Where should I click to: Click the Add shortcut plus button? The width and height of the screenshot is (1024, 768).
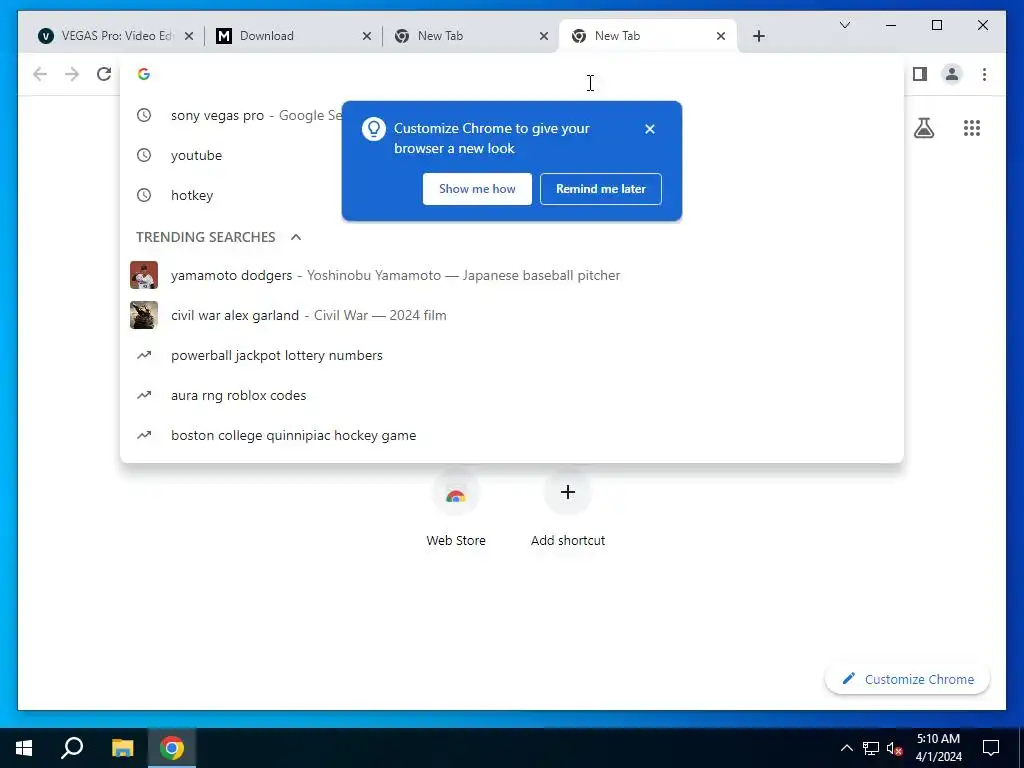[x=568, y=492]
